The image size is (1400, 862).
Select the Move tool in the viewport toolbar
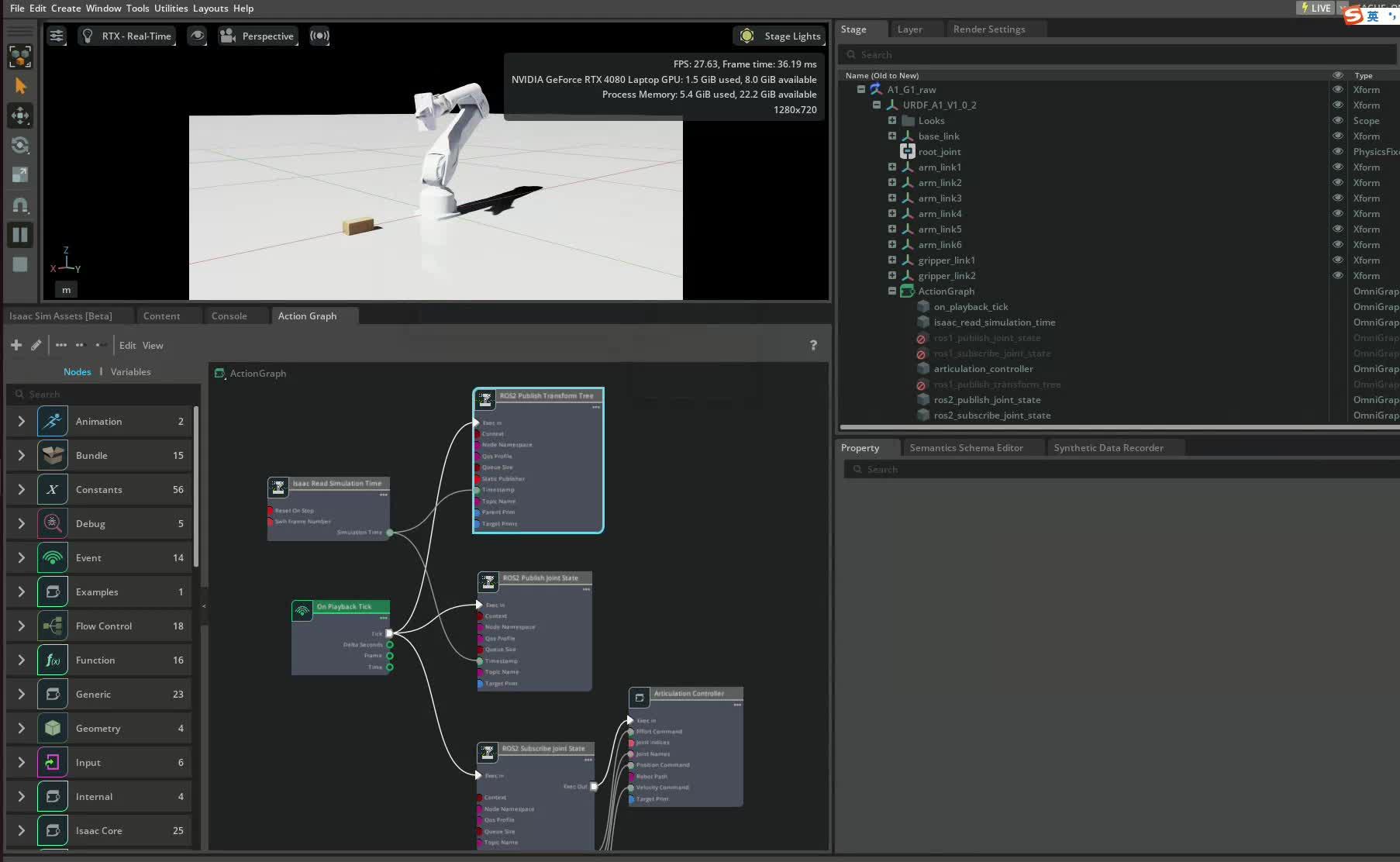coord(20,116)
